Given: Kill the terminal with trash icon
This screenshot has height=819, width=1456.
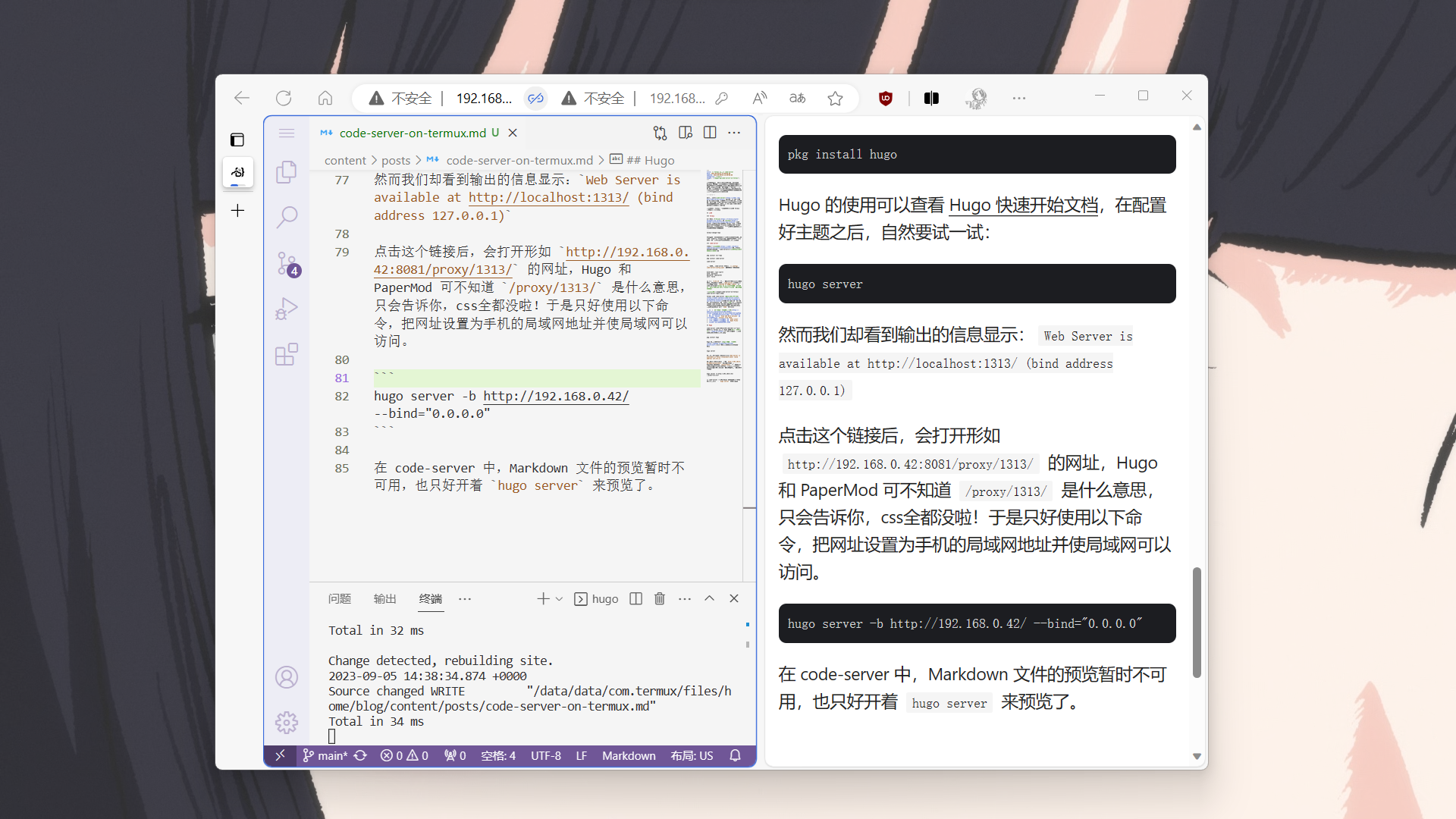Looking at the screenshot, I should (660, 599).
